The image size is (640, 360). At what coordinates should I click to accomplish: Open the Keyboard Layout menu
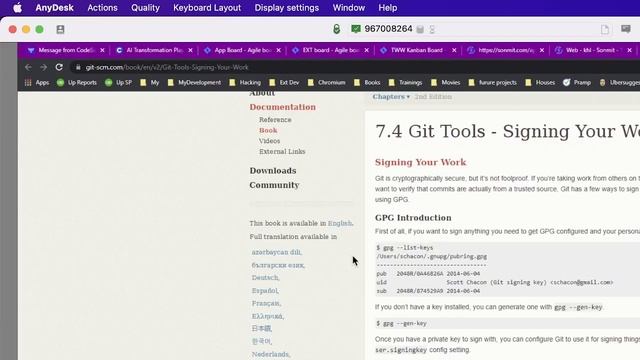(207, 8)
